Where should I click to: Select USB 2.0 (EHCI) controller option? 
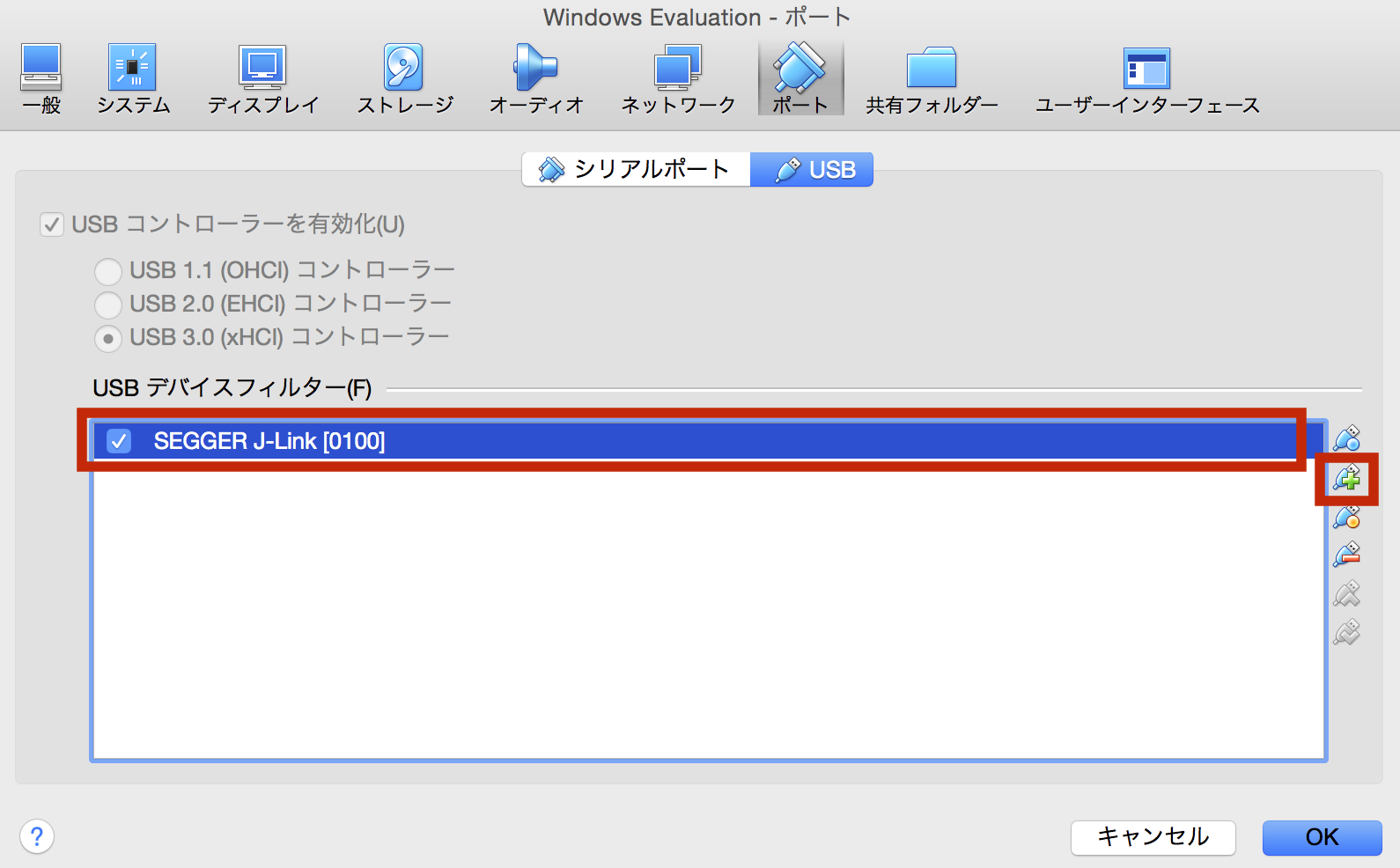point(108,305)
